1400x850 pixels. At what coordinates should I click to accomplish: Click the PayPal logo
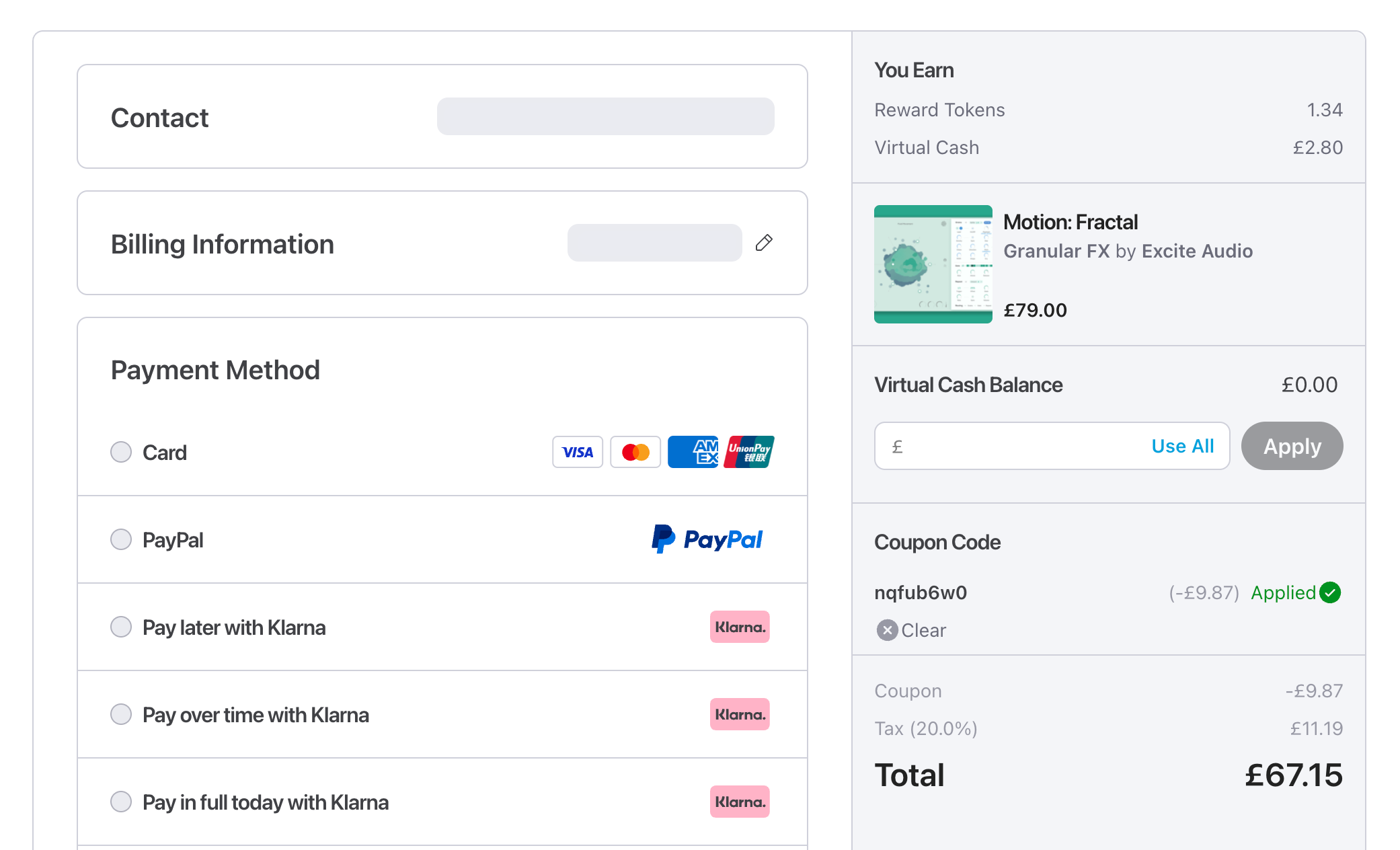[707, 539]
